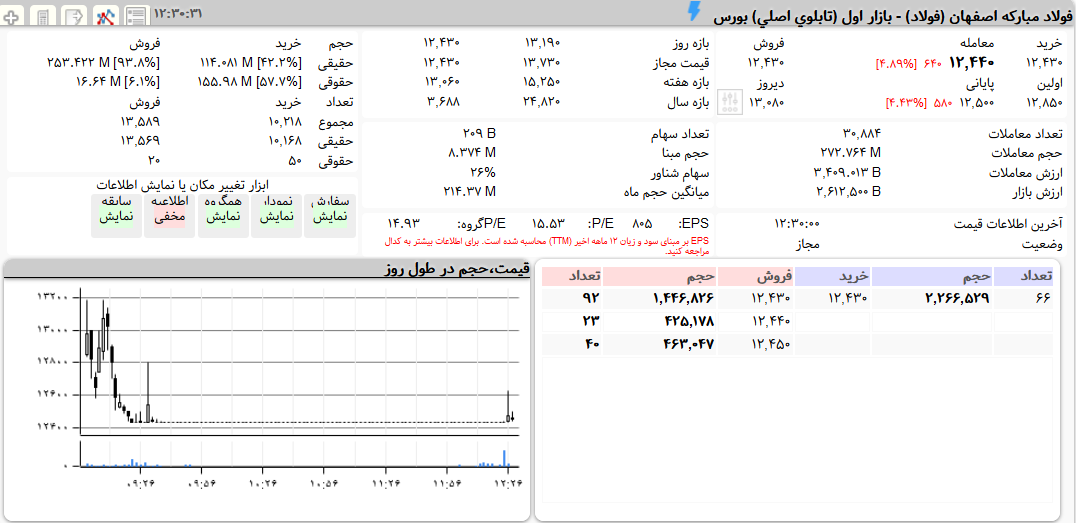Click the بازه سال high value 24,820
Screen dimensions: 1076x523
point(543,102)
